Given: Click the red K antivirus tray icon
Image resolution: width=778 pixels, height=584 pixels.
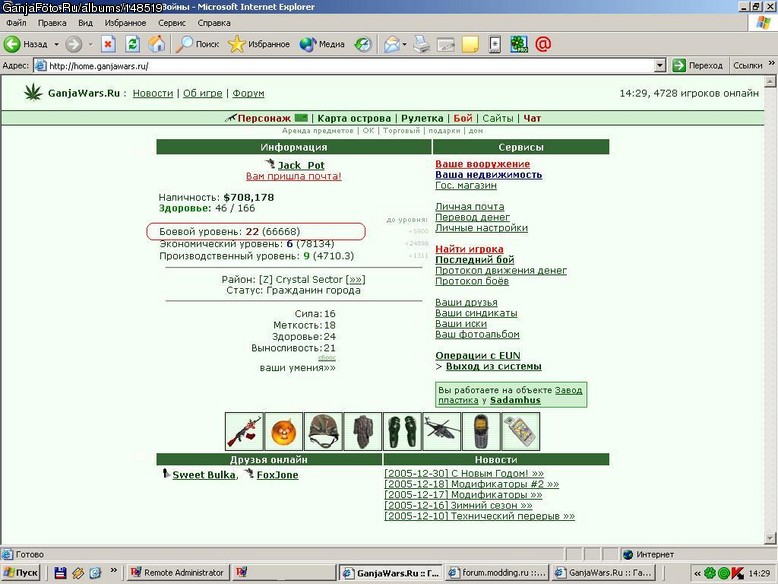Looking at the screenshot, I should pos(737,573).
